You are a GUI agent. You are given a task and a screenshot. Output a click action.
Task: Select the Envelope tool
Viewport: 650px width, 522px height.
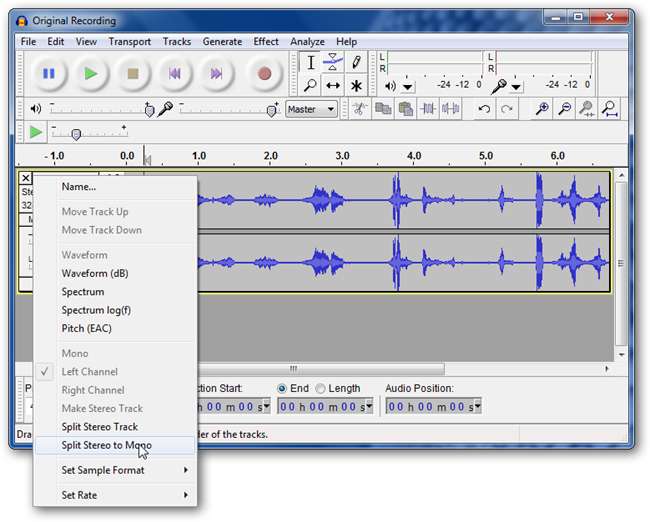333,62
